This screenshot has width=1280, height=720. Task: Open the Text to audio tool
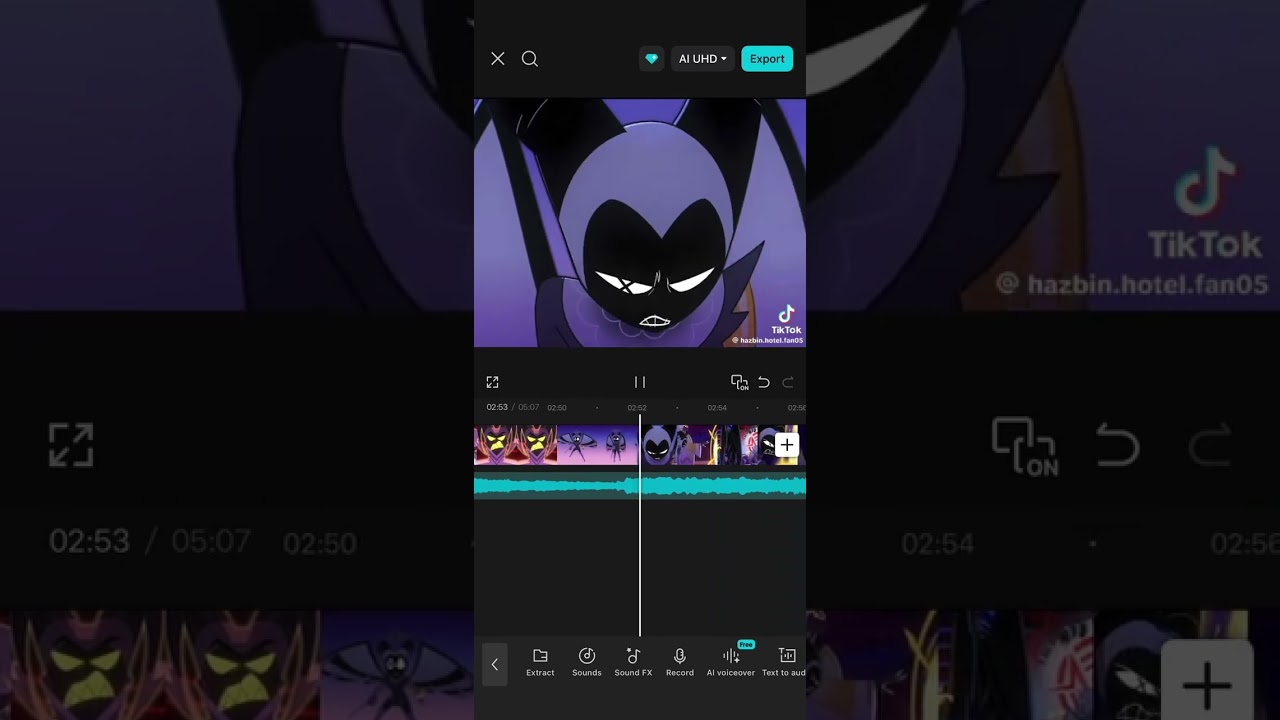[x=784, y=662]
